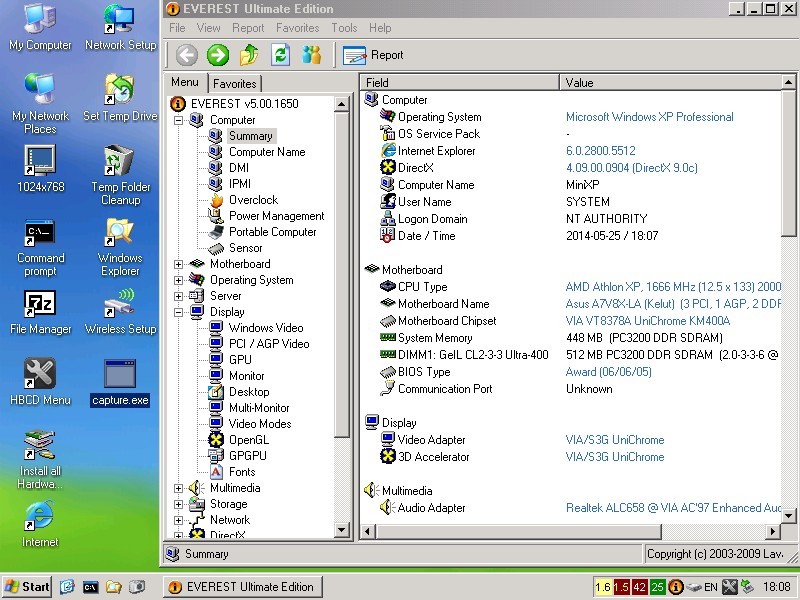Open the Report wizard button
Image resolution: width=800 pixels, height=600 pixels.
pyautogui.click(x=373, y=55)
